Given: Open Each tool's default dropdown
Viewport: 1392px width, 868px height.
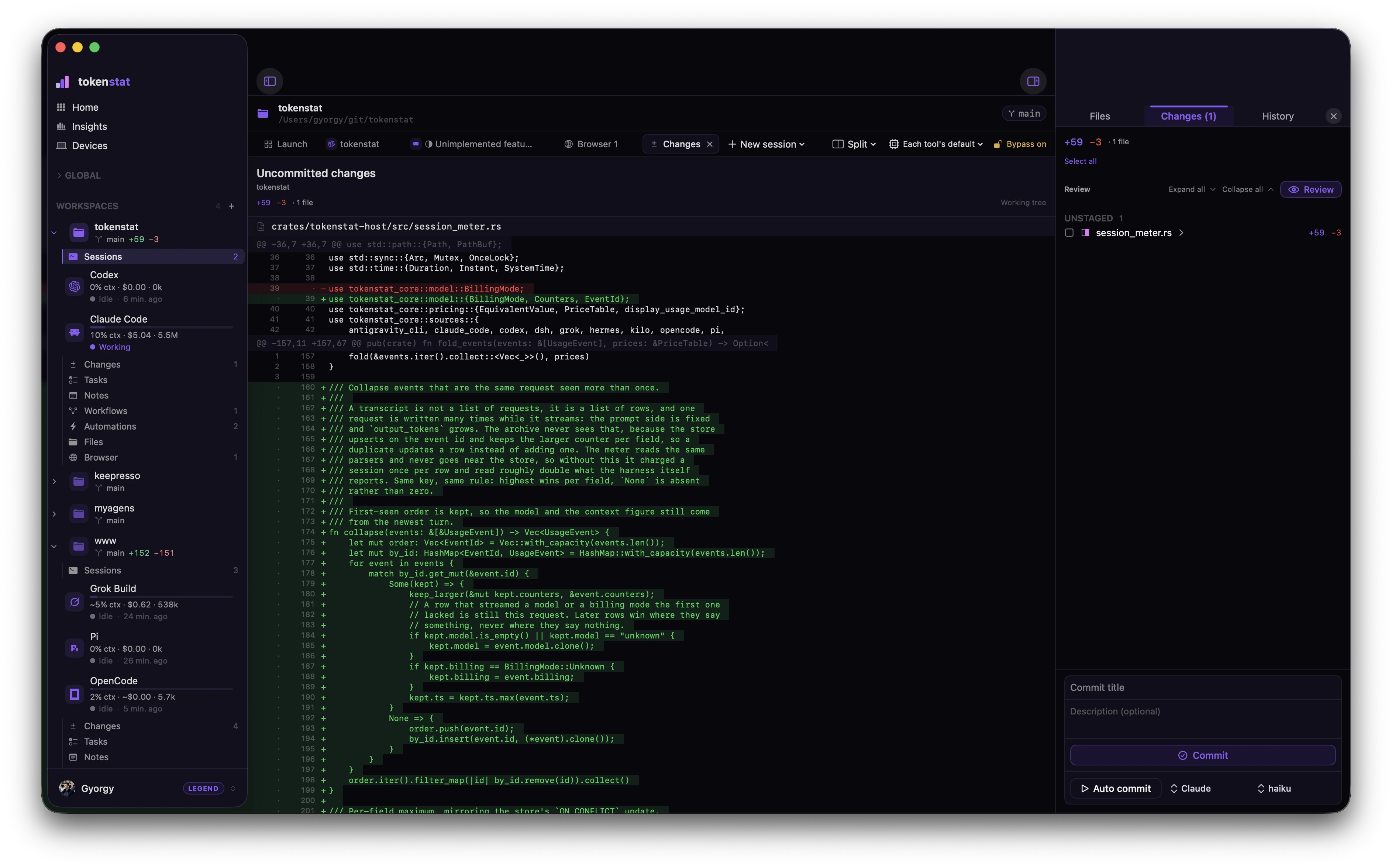Looking at the screenshot, I should click(936, 144).
